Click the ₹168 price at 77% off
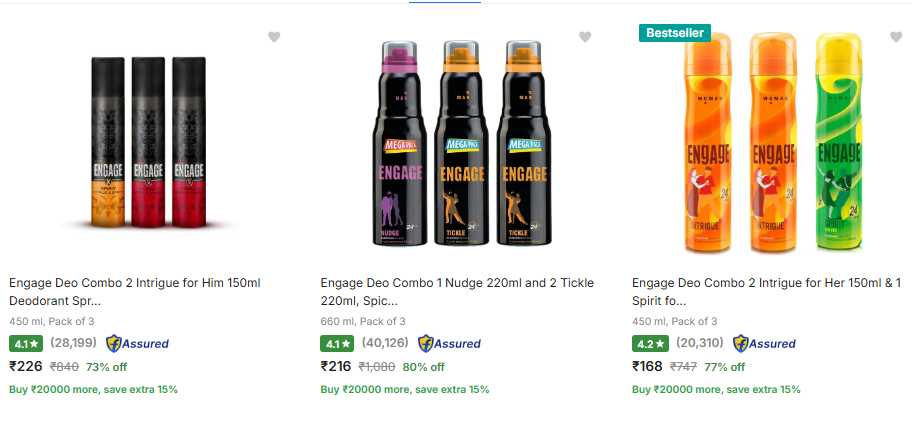Viewport: 912px width, 422px height. point(648,366)
